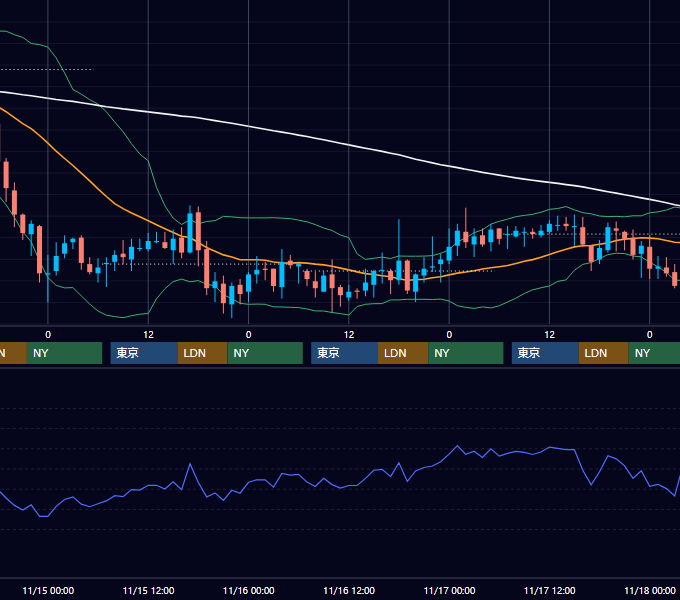Viewport: 680px width, 600px height.
Task: Click the 11/15 12:00 date label
Action: (148, 590)
